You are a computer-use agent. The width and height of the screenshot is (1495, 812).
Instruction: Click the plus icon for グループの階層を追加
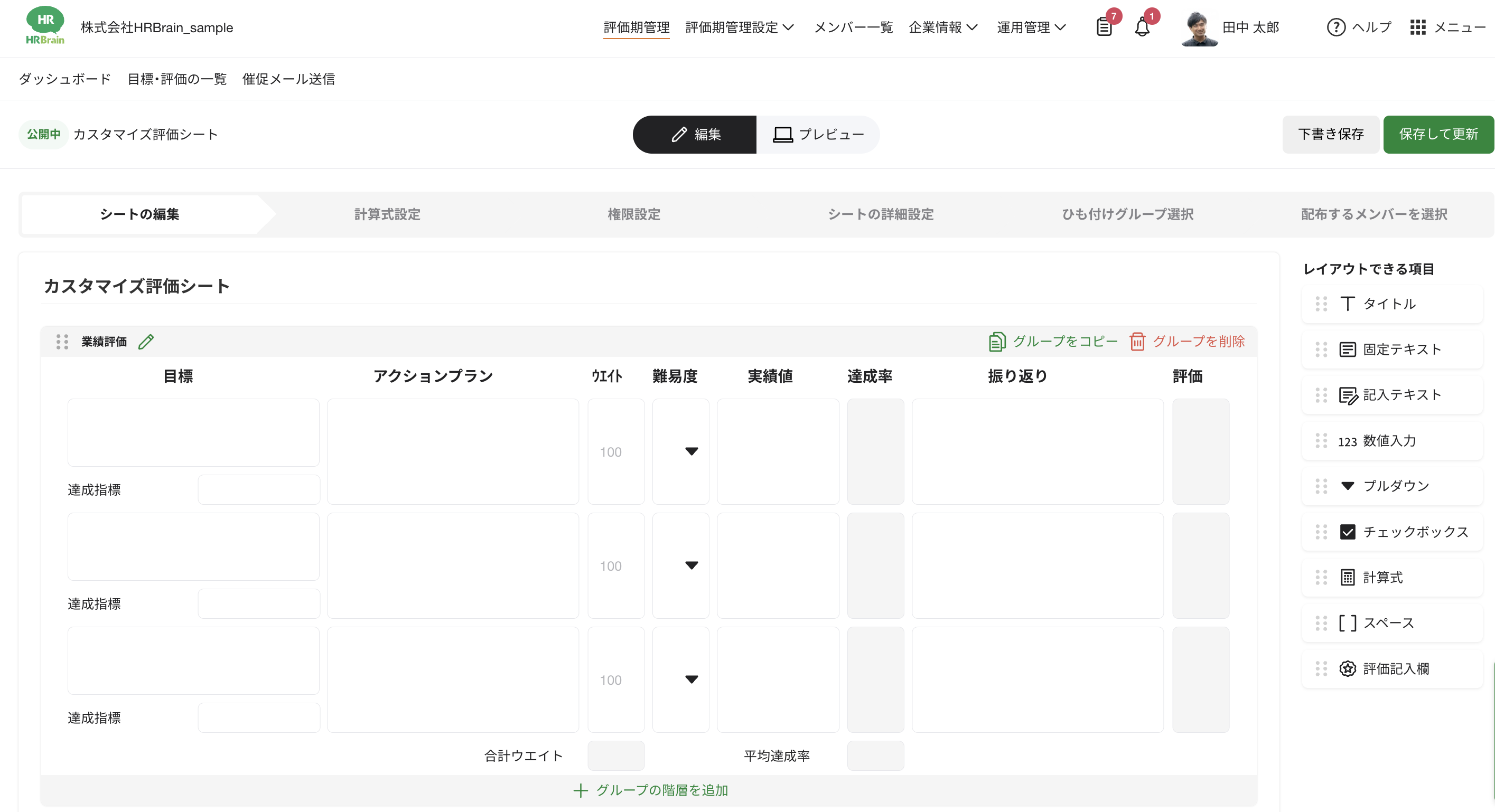pos(581,790)
